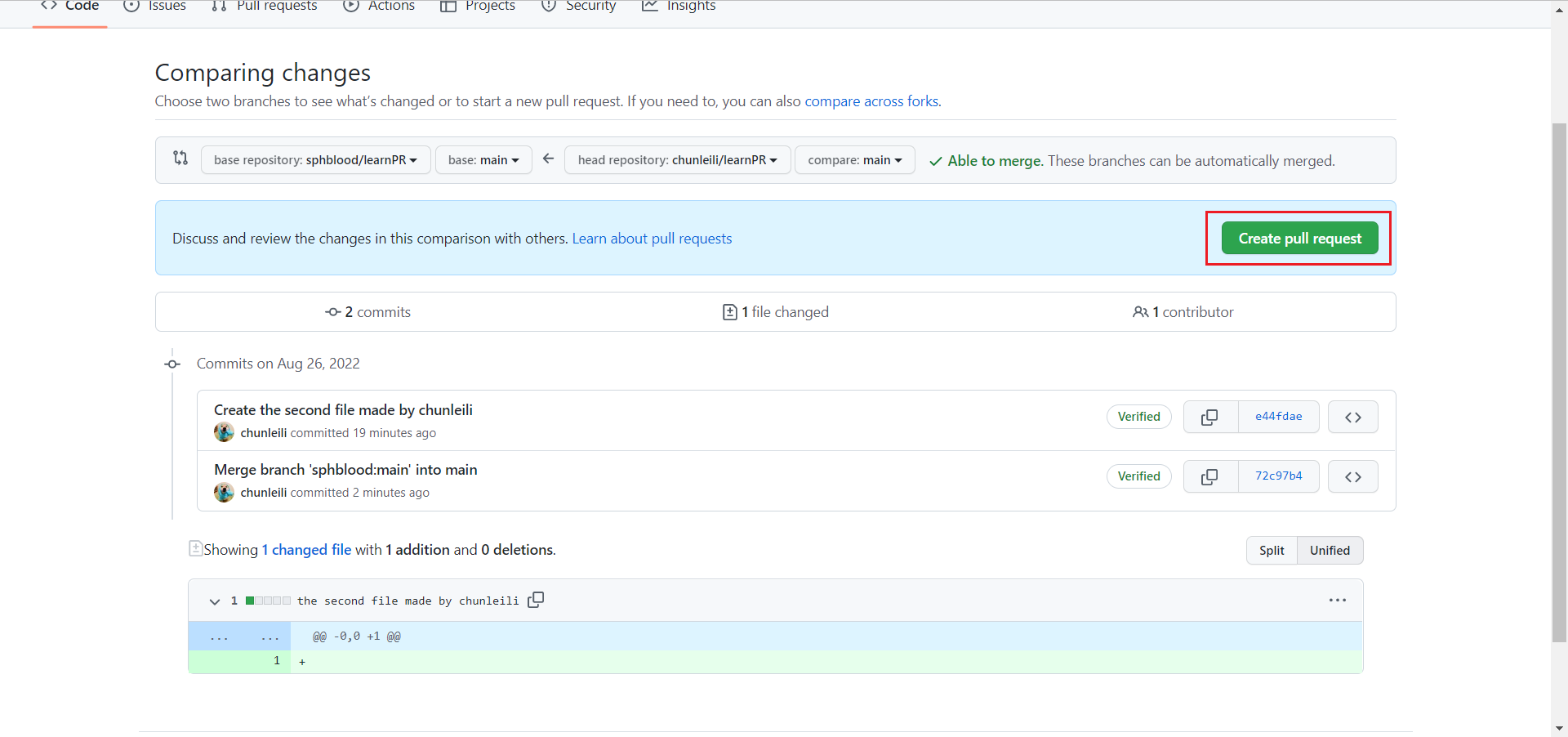Viewport: 1568px width, 737px height.
Task: Open chunleili author link on the merge commit
Action: [x=263, y=493]
